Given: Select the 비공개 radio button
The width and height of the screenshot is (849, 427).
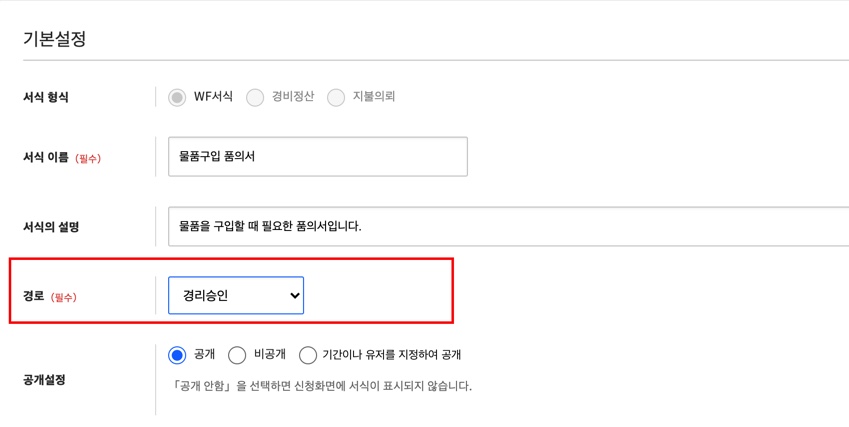Looking at the screenshot, I should 237,355.
